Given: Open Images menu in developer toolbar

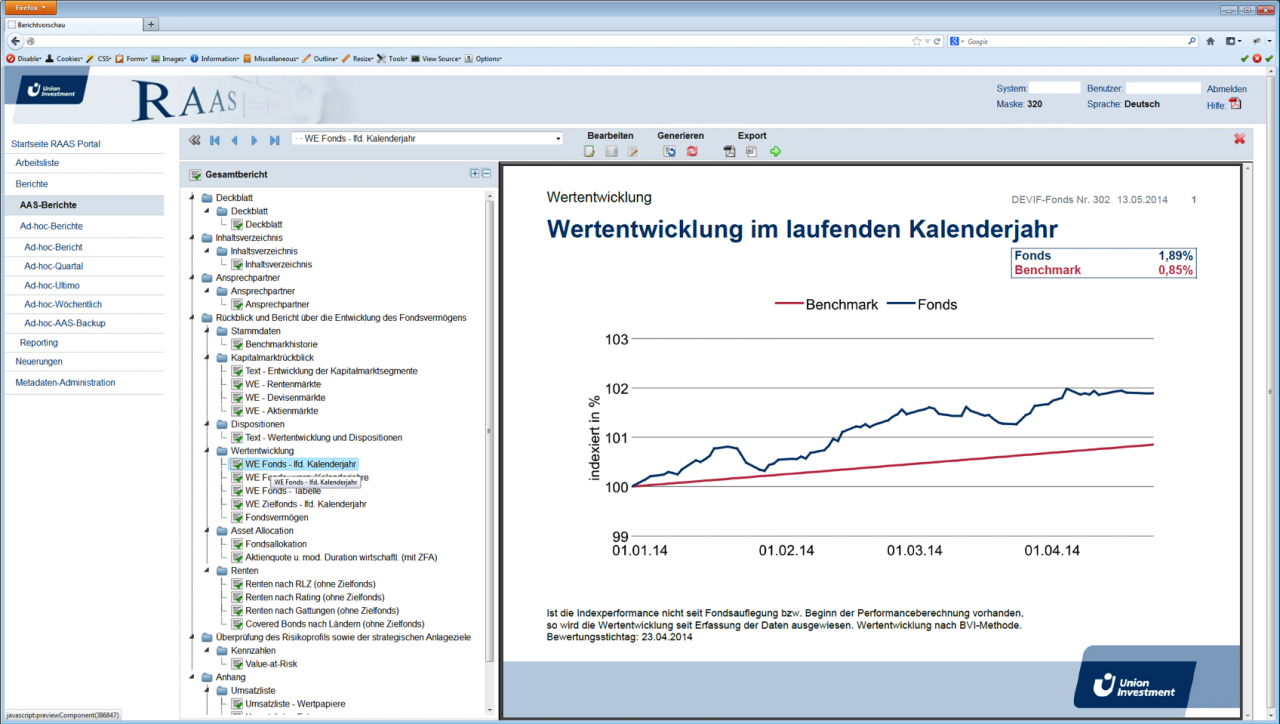Looking at the screenshot, I should (x=169, y=59).
